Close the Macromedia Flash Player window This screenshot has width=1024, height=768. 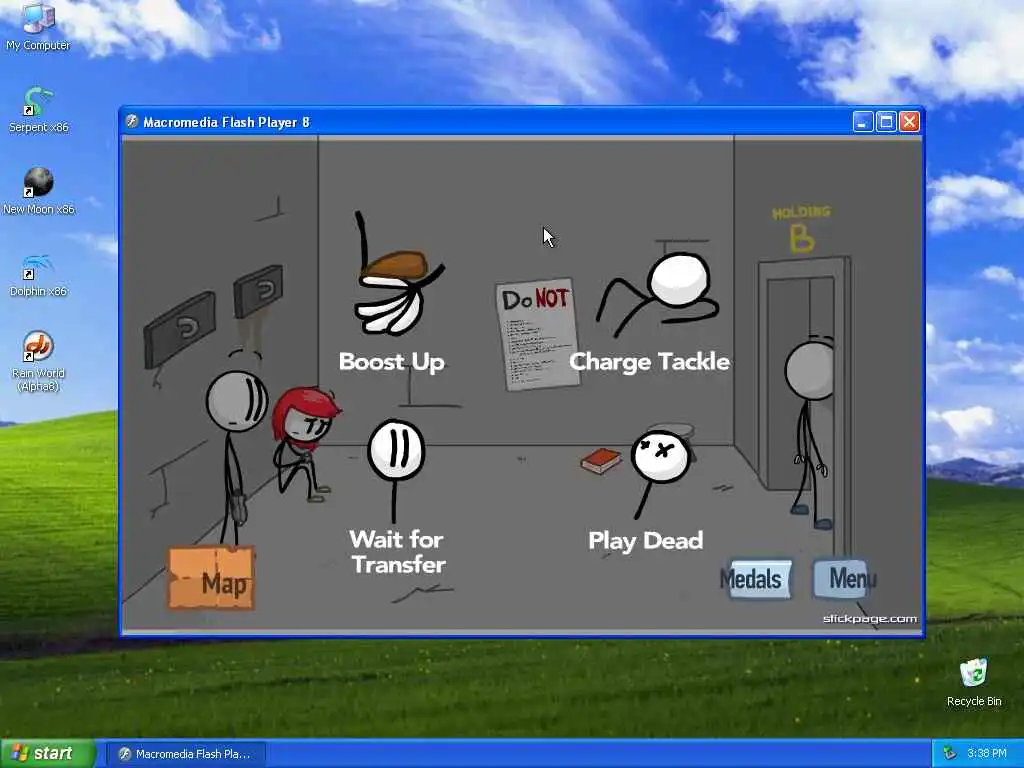click(910, 121)
